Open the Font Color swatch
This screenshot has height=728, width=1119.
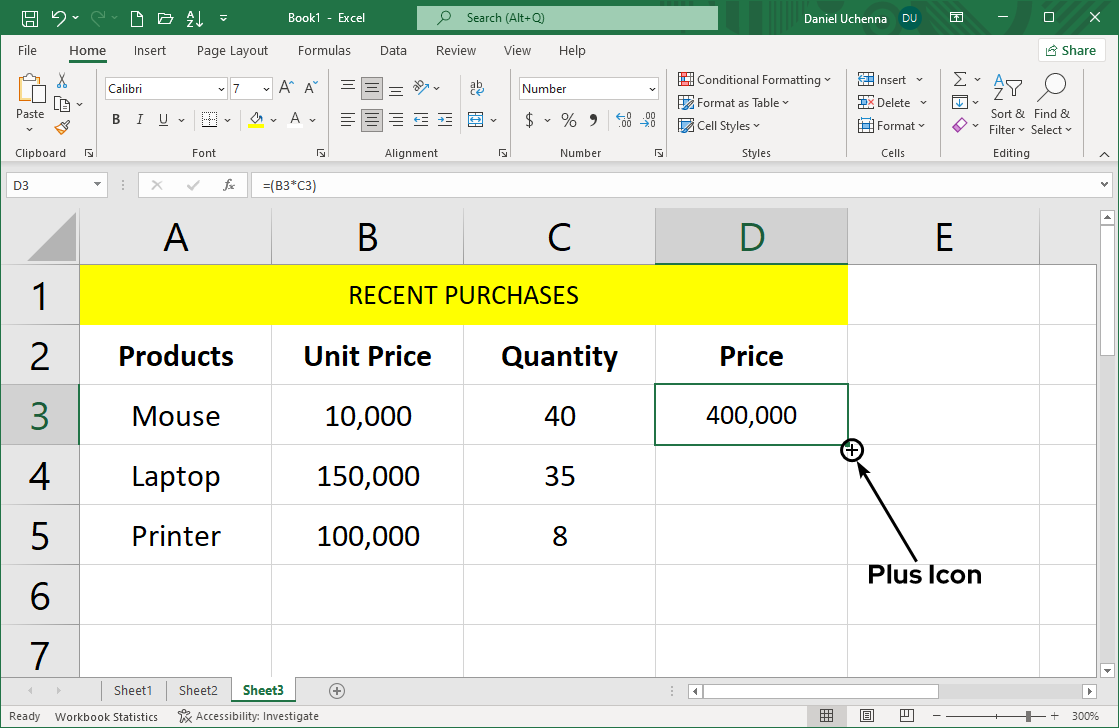click(295, 119)
